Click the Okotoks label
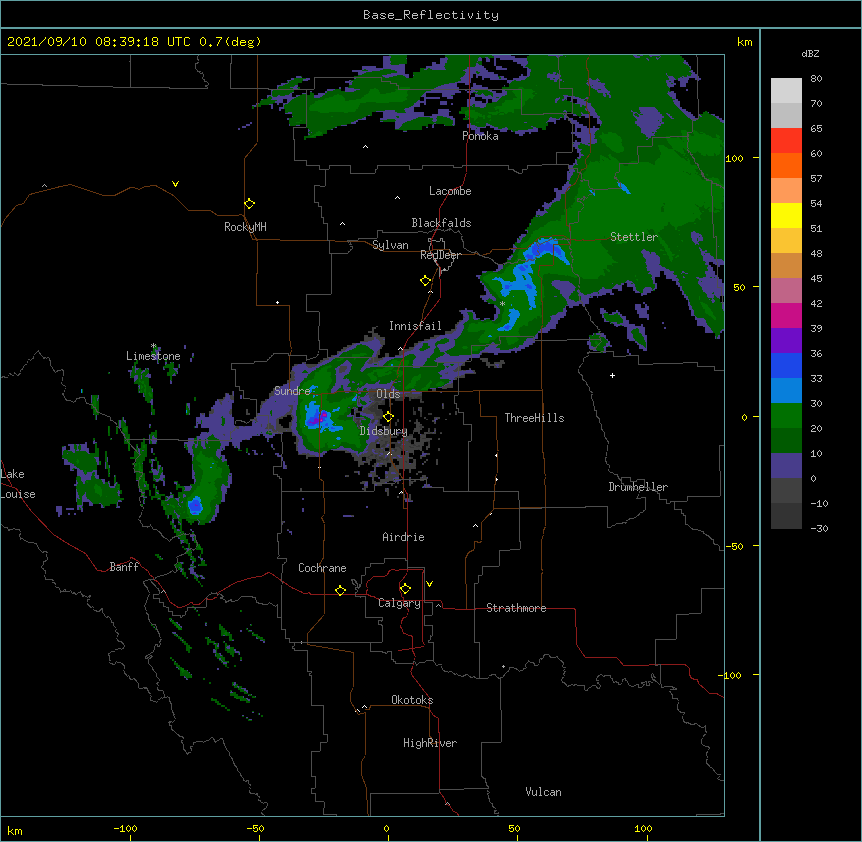Image resolution: width=862 pixels, height=842 pixels. point(412,700)
